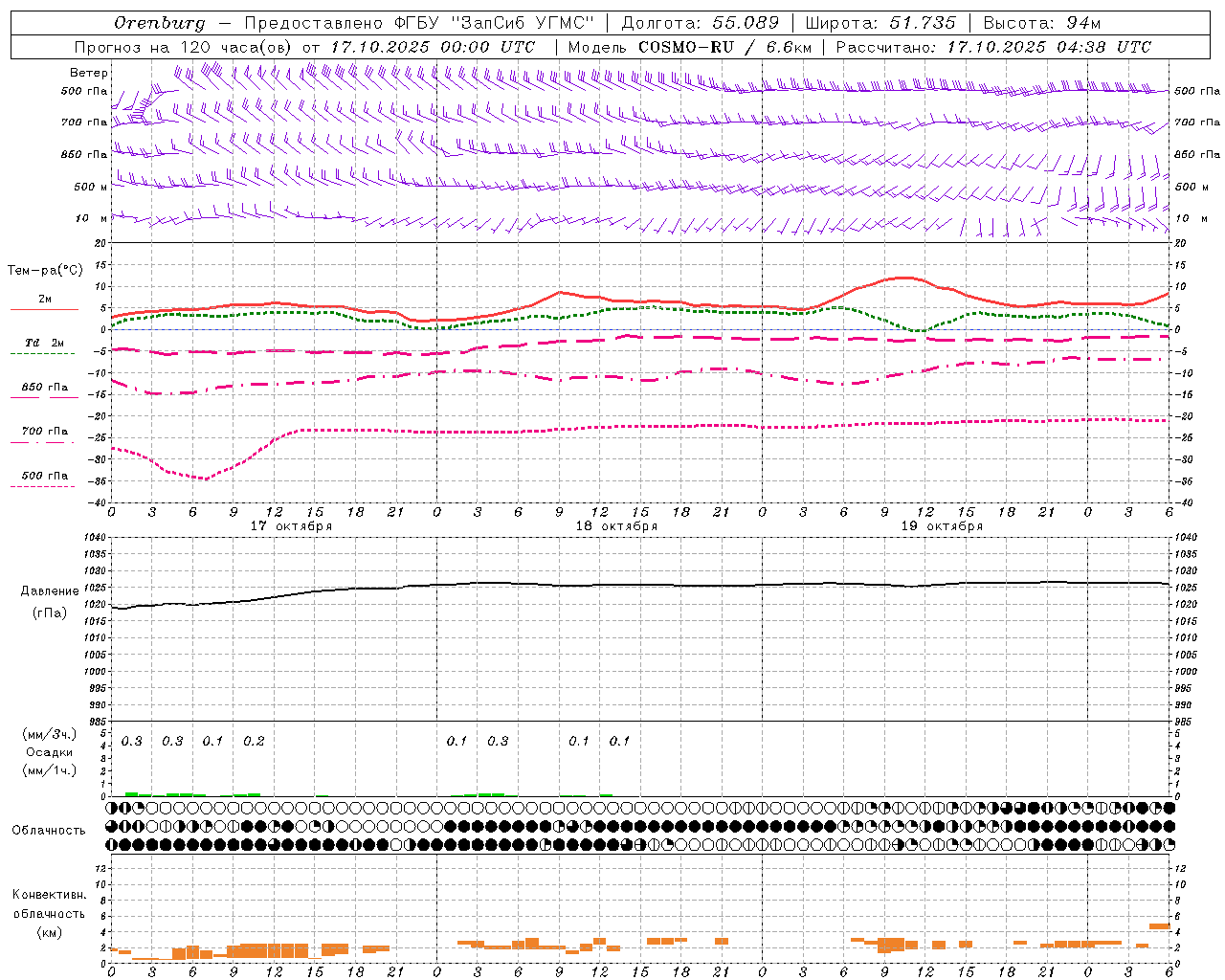Click the red line sample under 2м legend
Screen dimensions: 1225x980
click(x=44, y=310)
